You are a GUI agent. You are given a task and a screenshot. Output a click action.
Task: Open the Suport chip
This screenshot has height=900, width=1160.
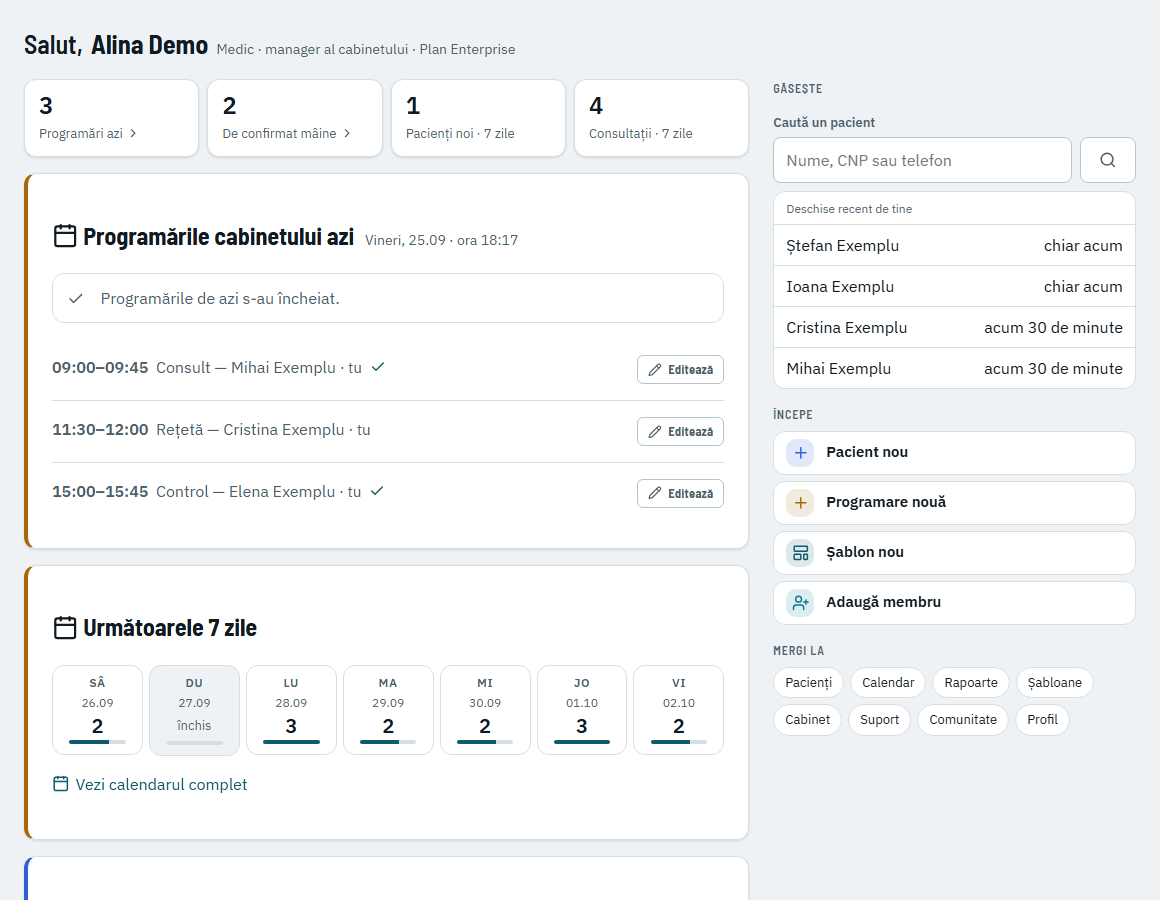pos(880,720)
